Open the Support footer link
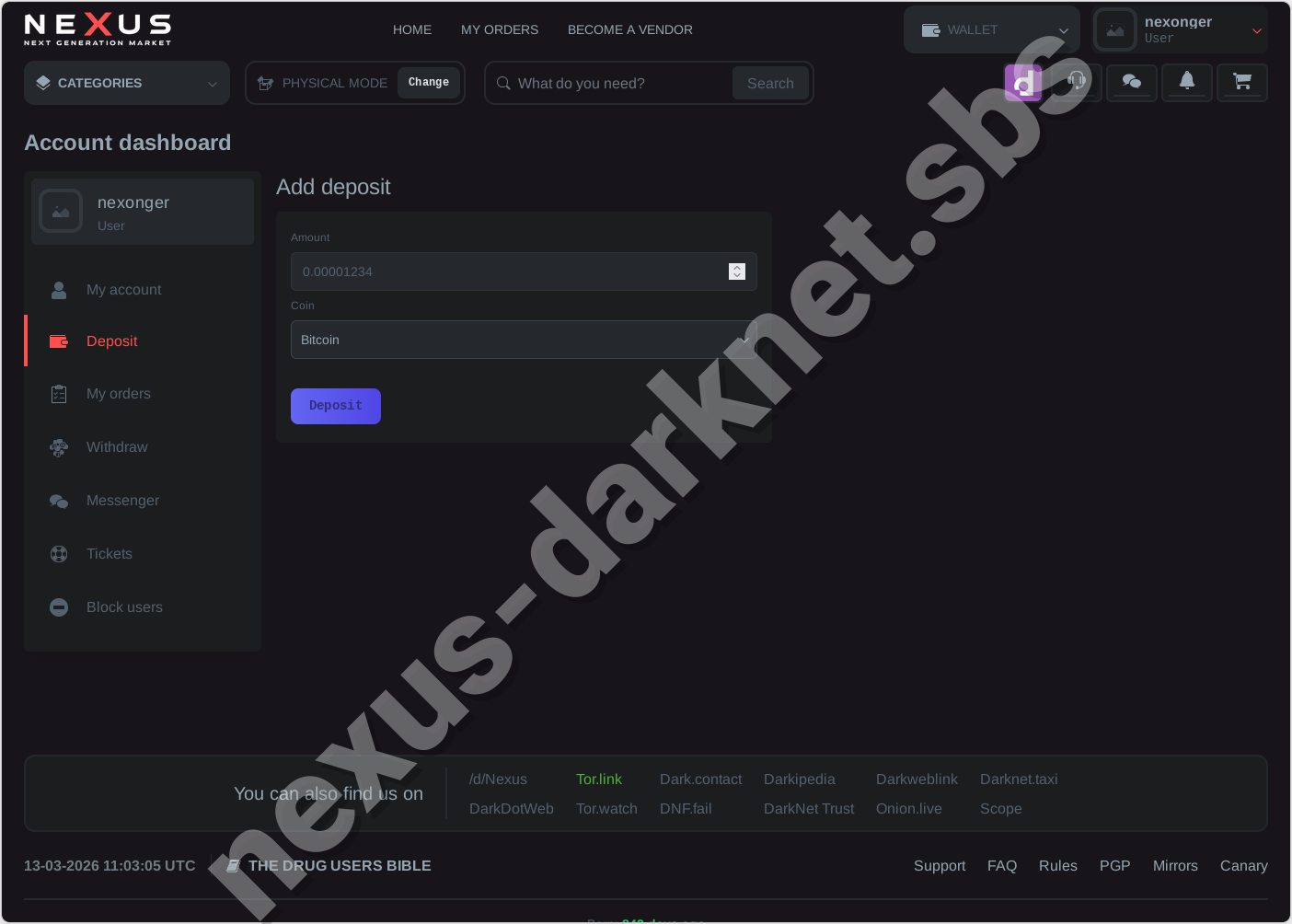This screenshot has height=924, width=1292. click(x=940, y=866)
